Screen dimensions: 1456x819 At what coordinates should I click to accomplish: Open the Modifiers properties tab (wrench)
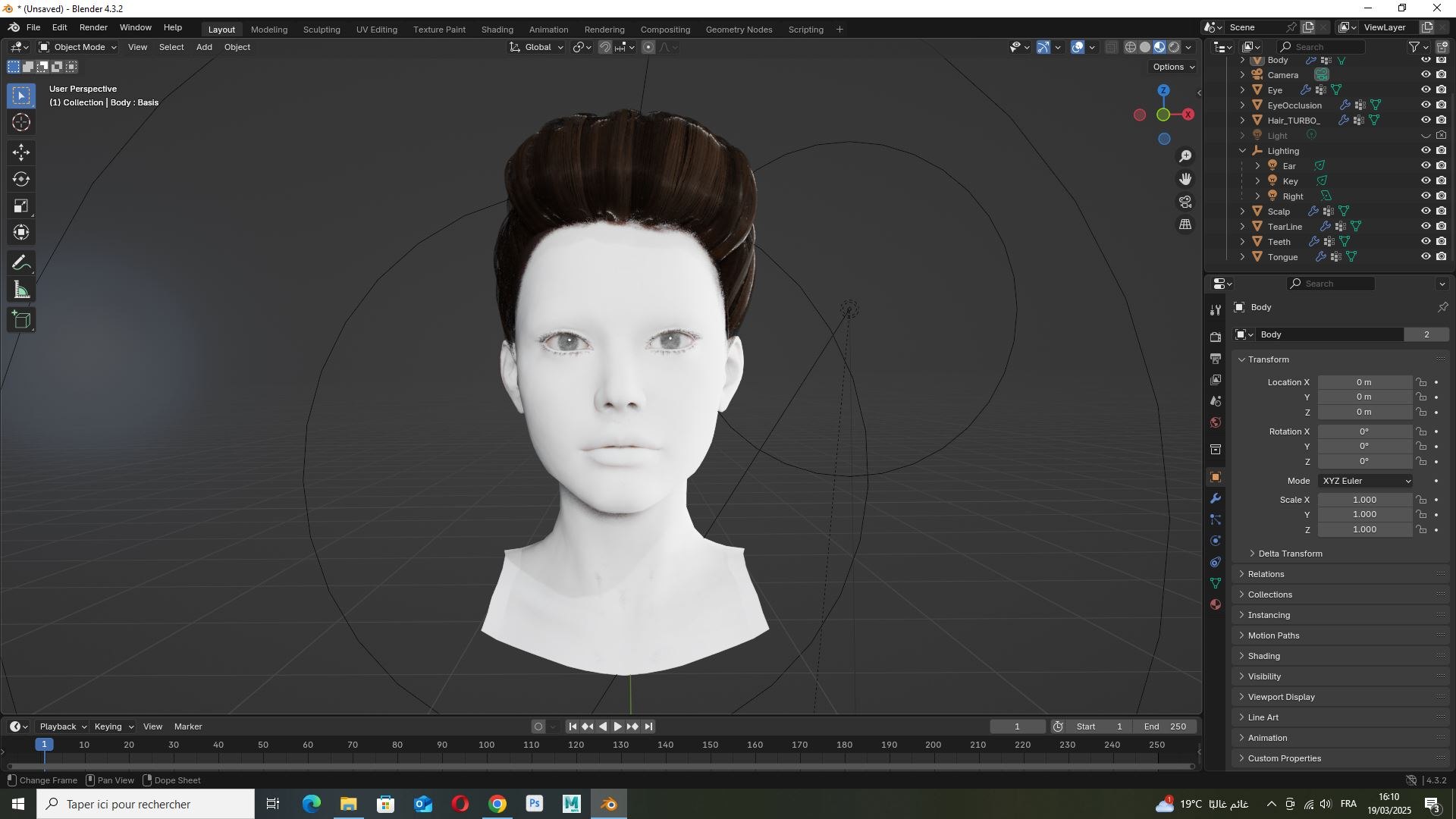tap(1216, 498)
